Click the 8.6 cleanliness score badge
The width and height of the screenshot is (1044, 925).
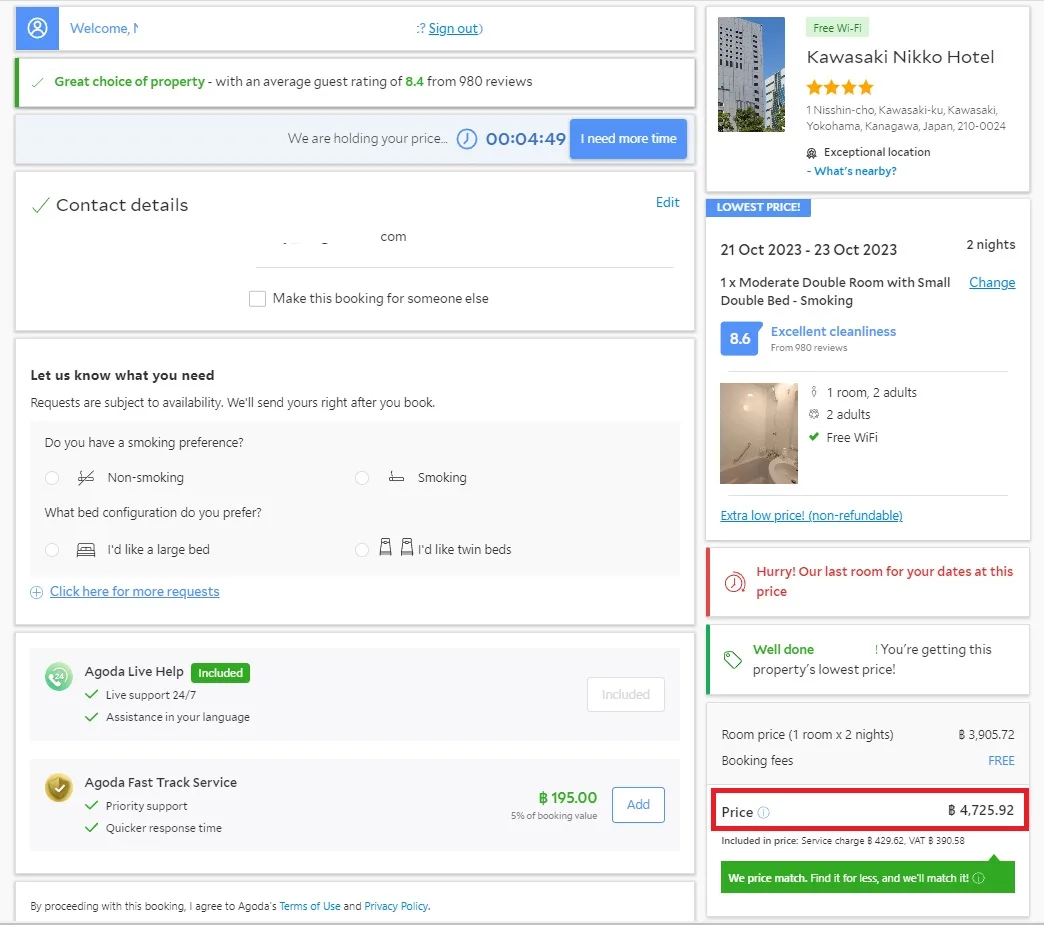pos(740,338)
